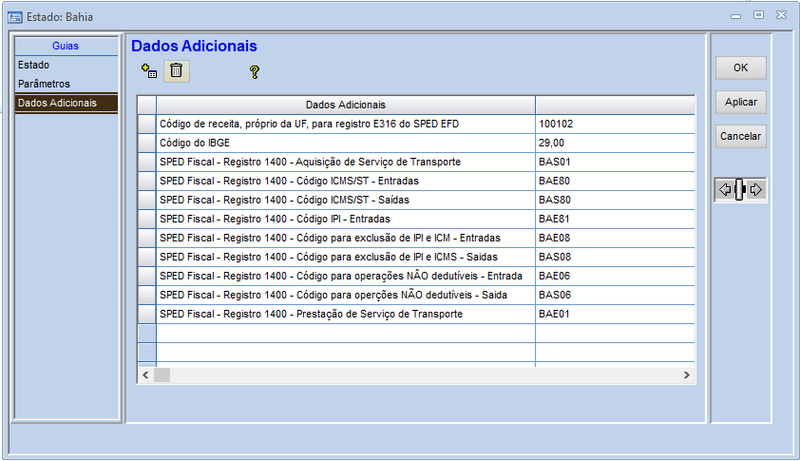Click the right arrow navigation icon

(x=756, y=189)
